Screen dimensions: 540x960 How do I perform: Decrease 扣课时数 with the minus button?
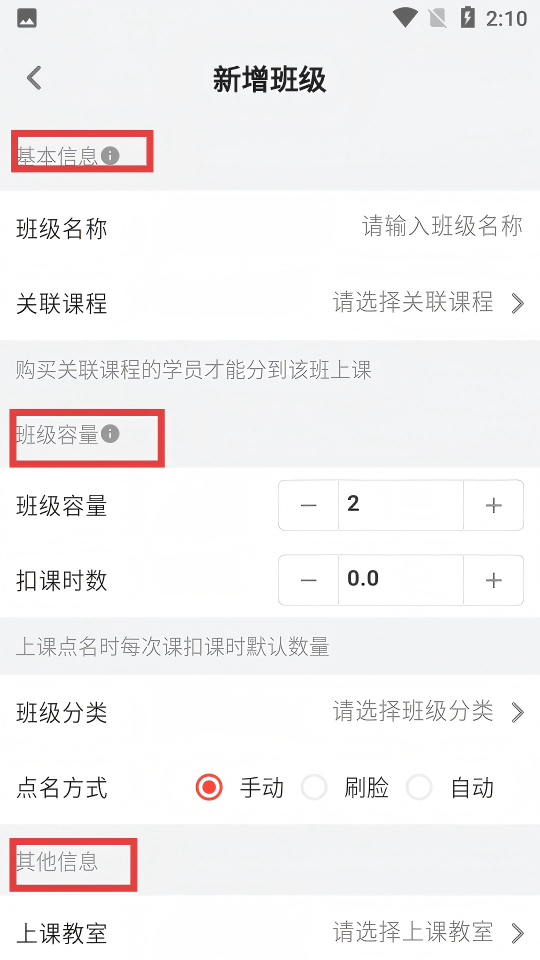point(309,580)
